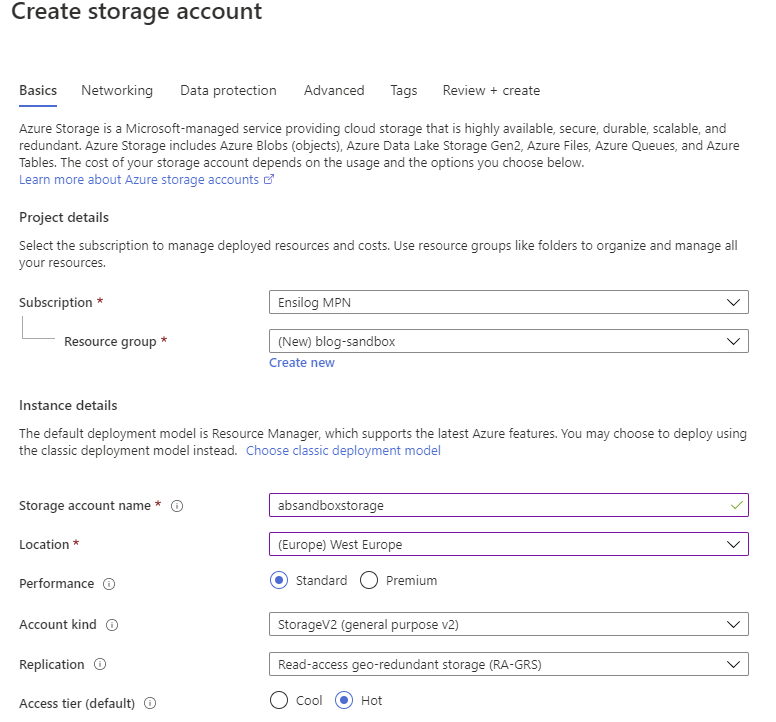Go to Review + create tab

click(x=491, y=91)
